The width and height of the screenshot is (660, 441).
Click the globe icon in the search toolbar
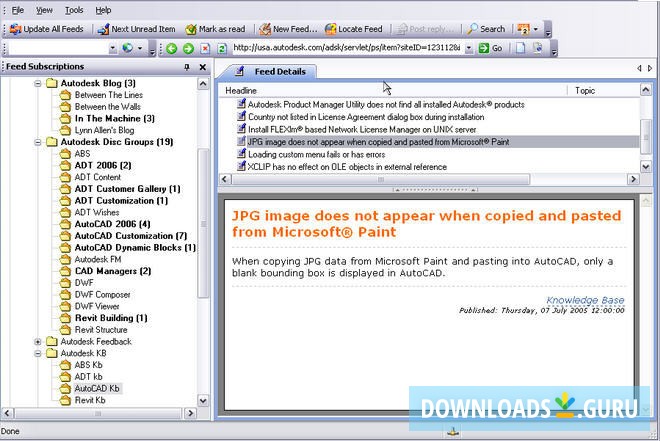(128, 48)
